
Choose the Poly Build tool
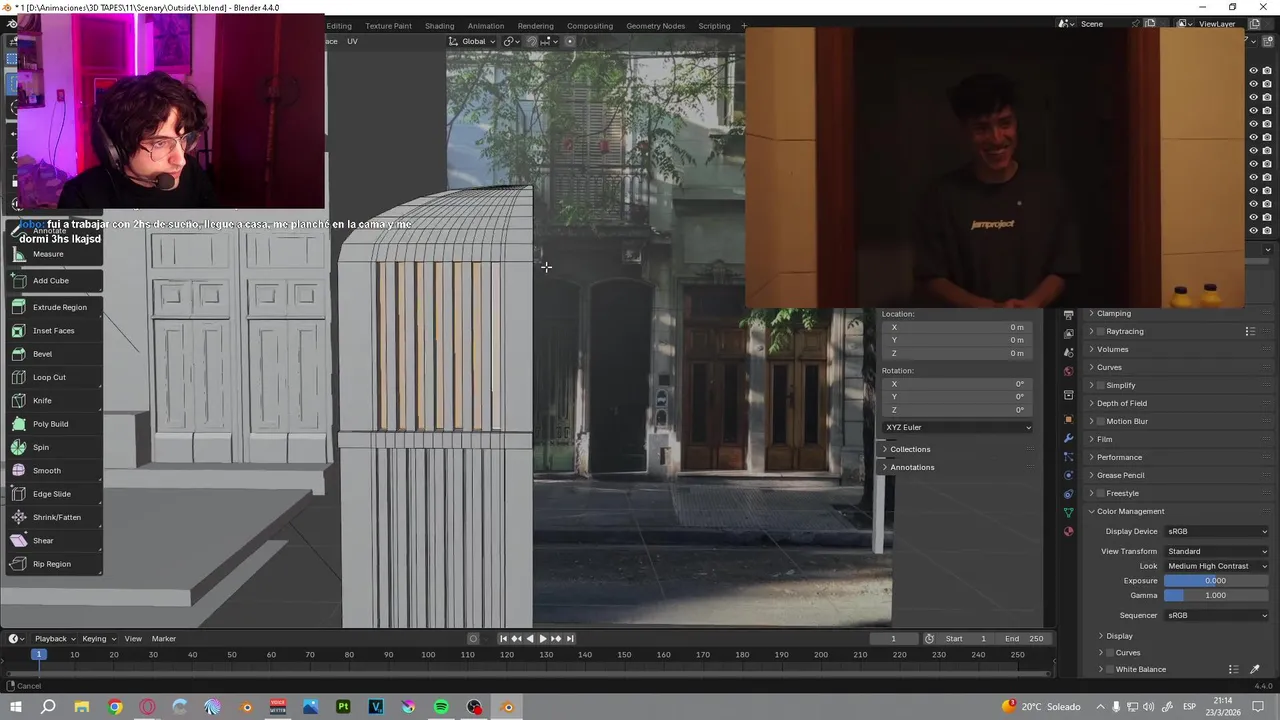coord(53,424)
